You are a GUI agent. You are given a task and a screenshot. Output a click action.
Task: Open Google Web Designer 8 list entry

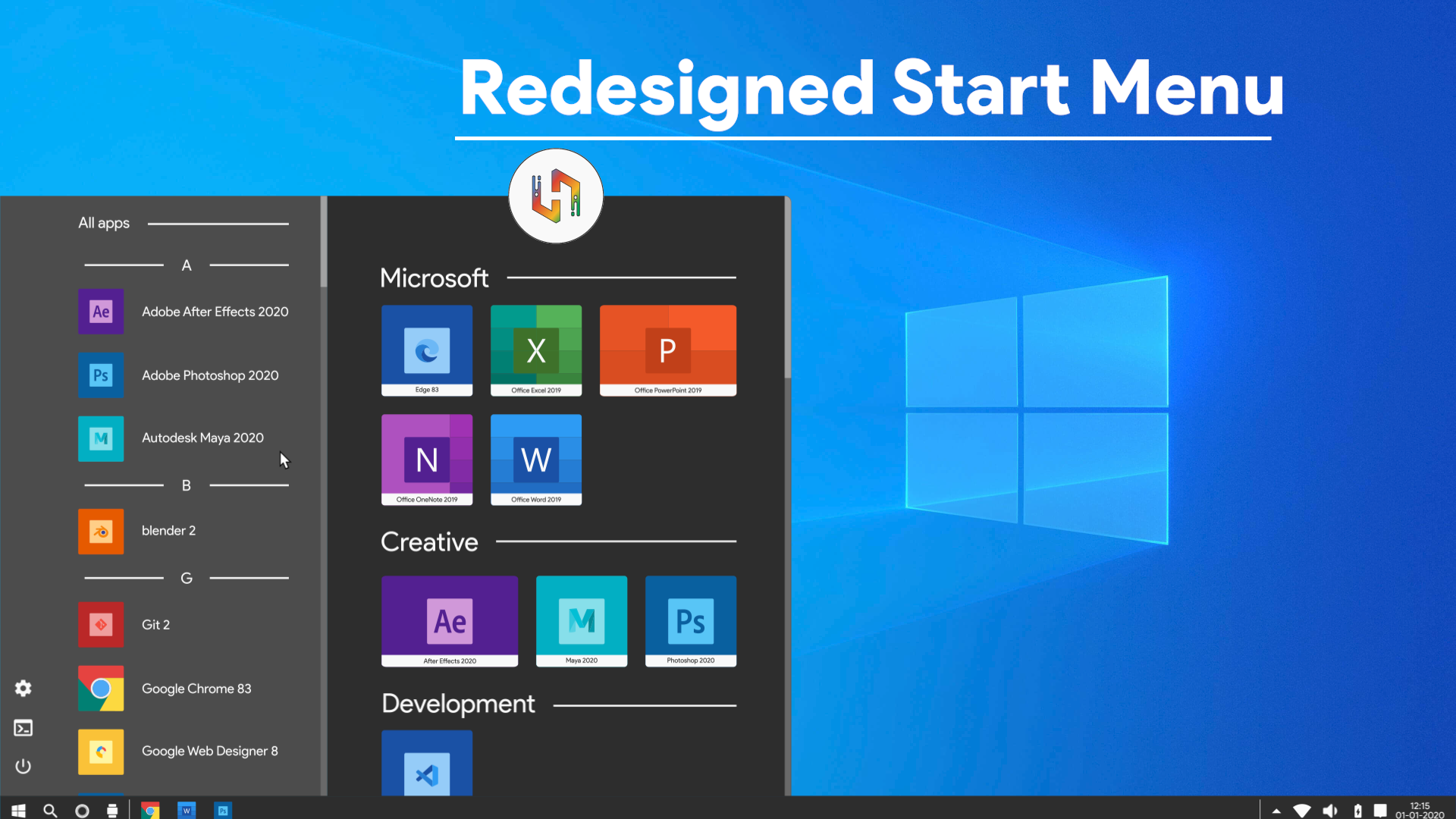point(179,752)
